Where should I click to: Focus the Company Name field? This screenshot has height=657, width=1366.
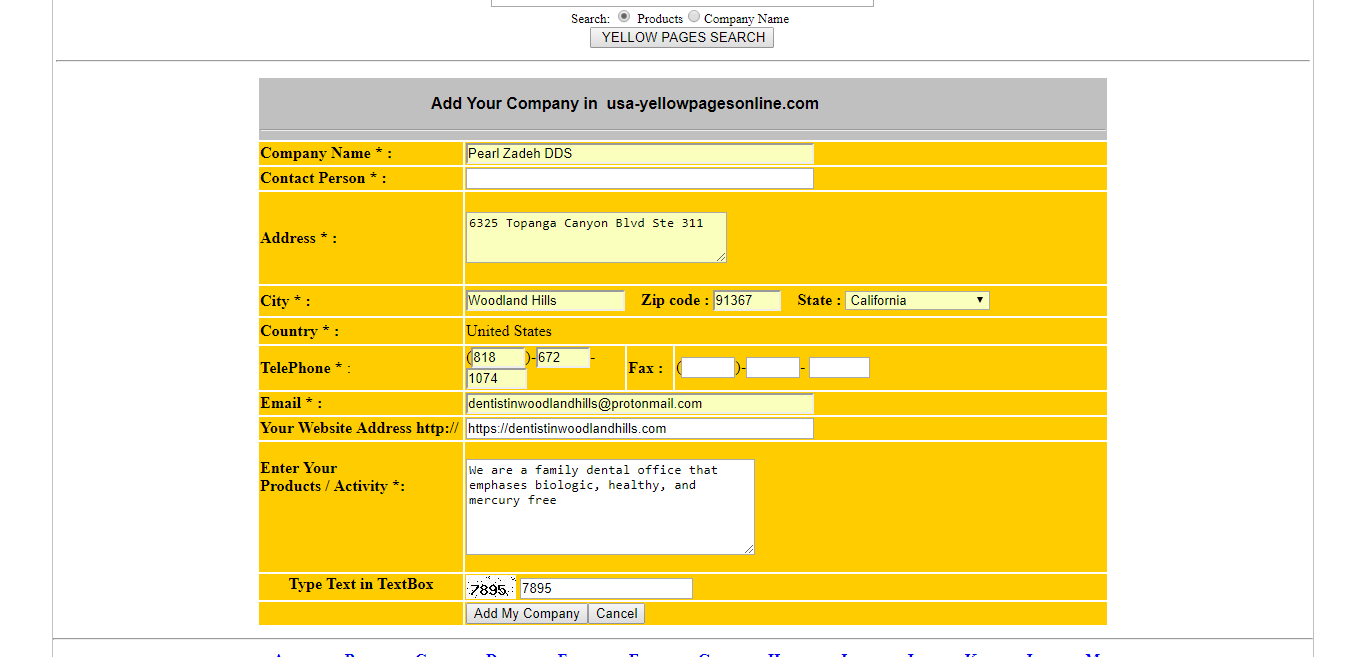[x=639, y=154]
